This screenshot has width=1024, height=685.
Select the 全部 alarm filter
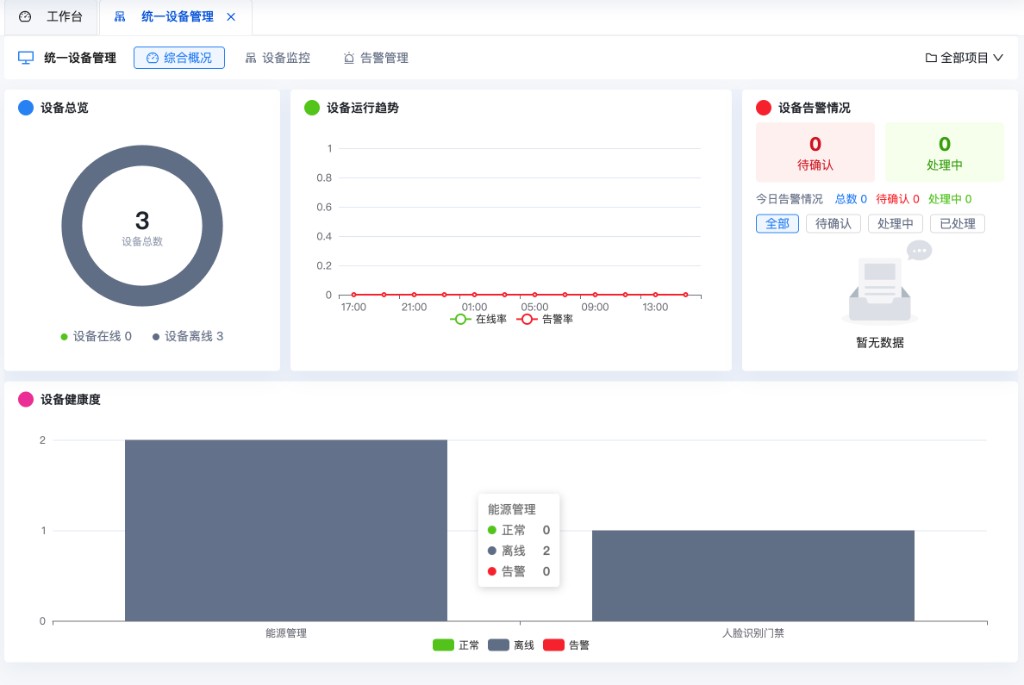777,224
